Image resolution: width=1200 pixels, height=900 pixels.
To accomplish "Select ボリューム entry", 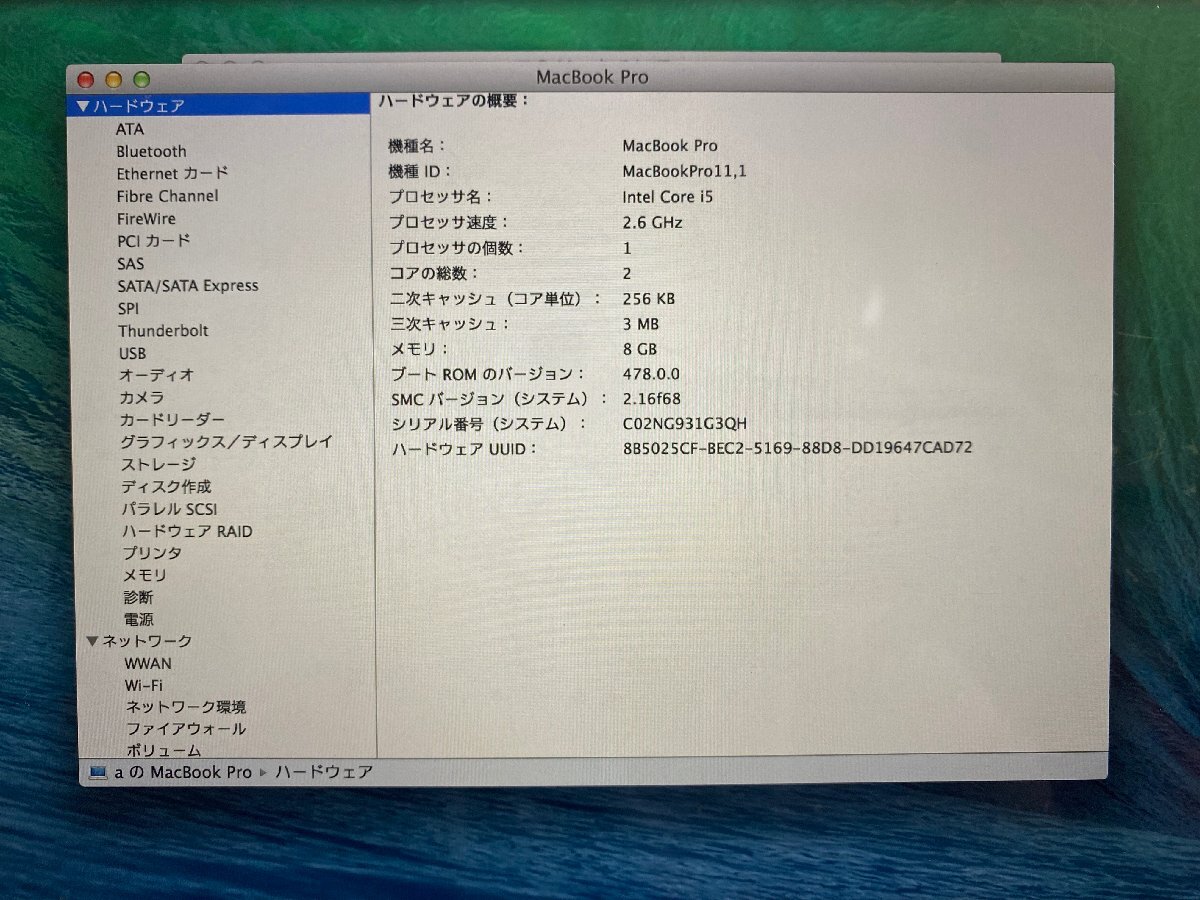I will (x=163, y=750).
